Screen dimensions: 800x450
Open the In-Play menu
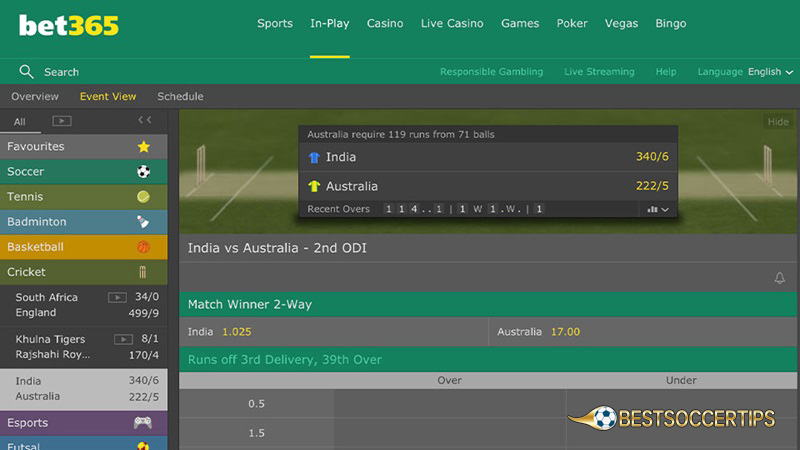tap(330, 23)
